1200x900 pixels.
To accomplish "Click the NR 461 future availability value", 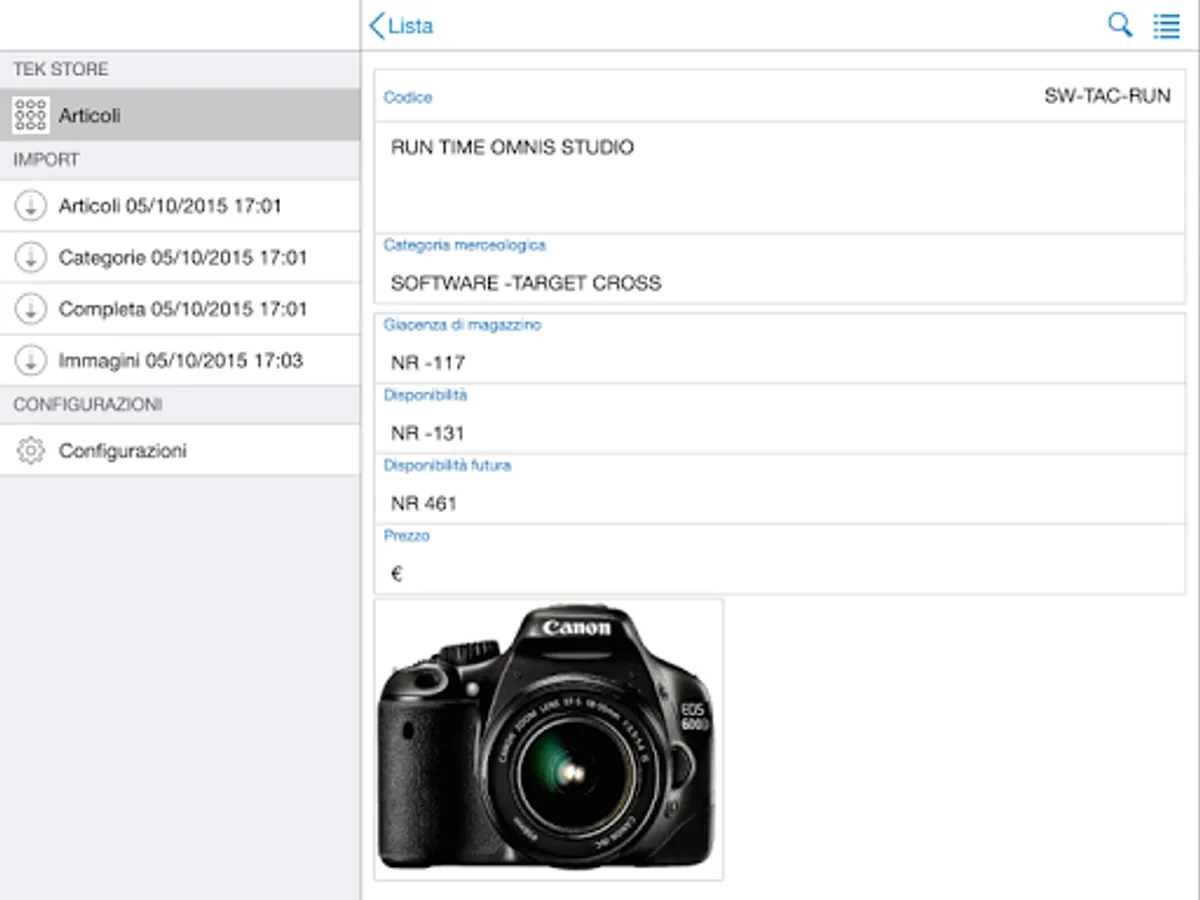I will coord(424,503).
